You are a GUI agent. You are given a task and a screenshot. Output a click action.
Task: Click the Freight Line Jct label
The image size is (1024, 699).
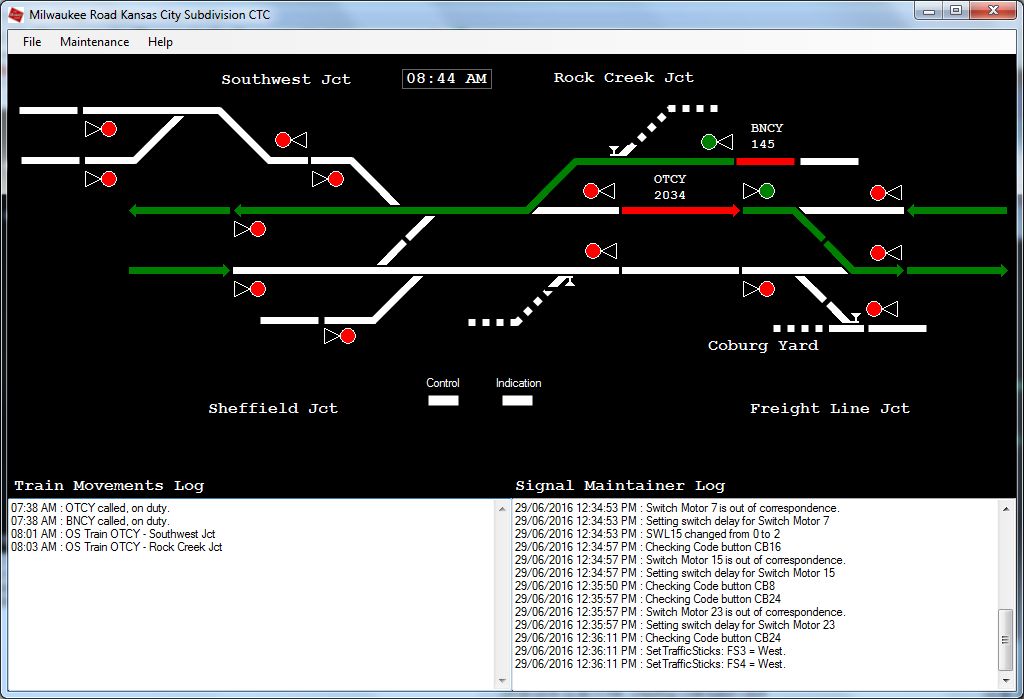829,408
